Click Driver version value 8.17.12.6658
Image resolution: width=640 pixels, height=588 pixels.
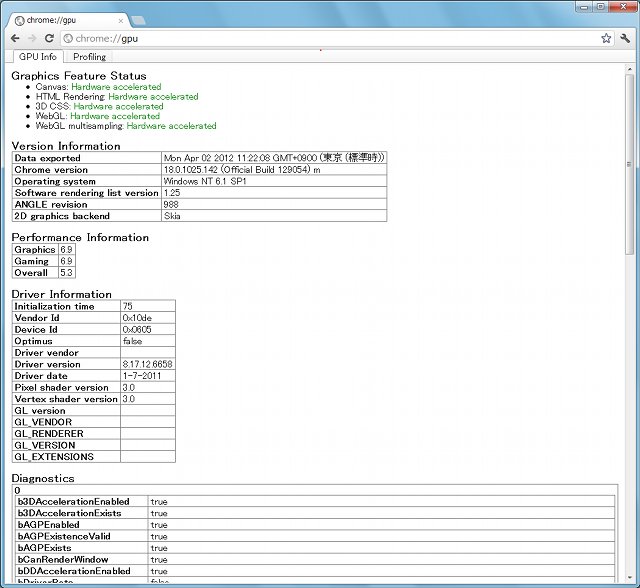[148, 364]
